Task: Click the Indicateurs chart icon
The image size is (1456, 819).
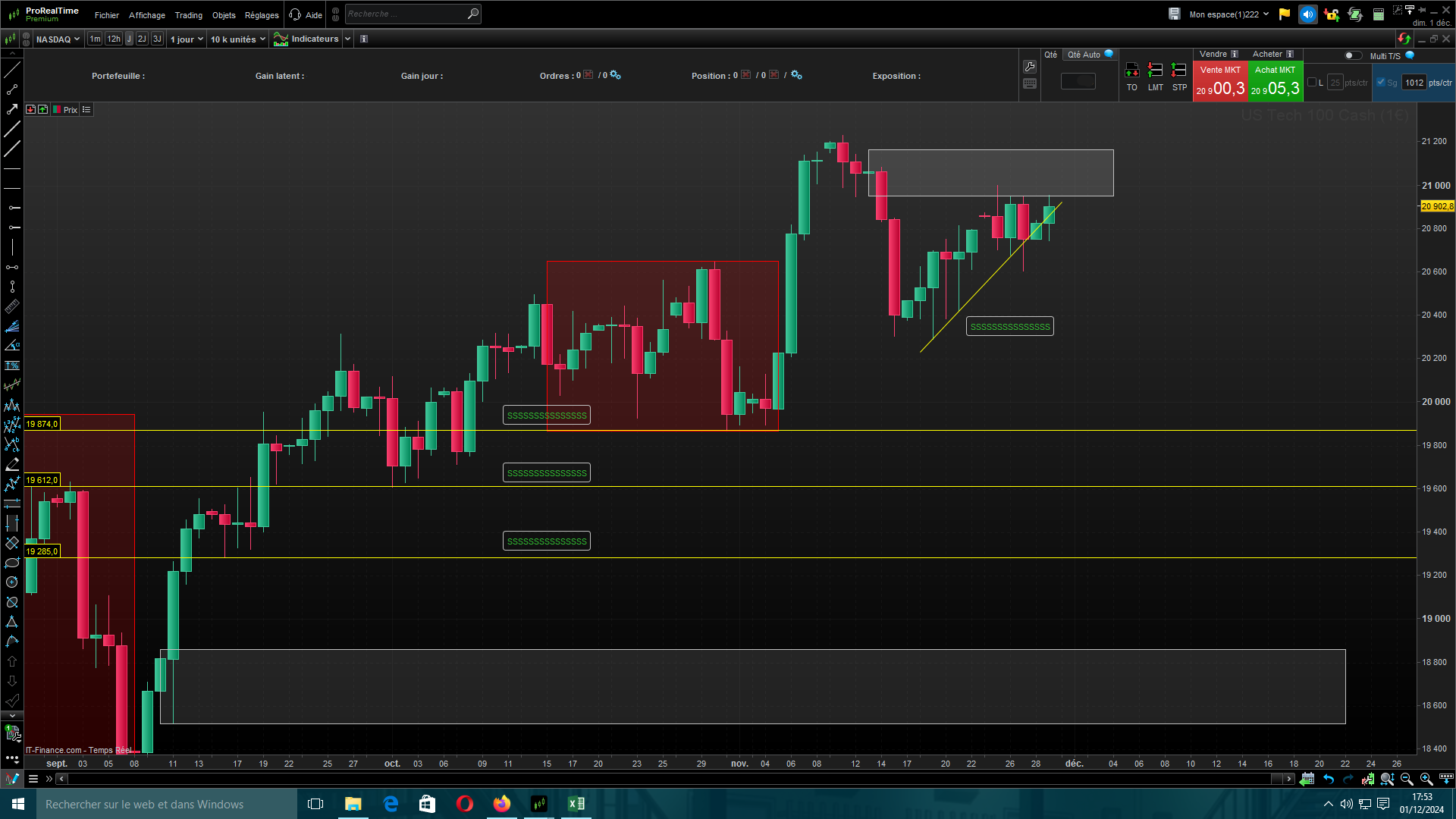Action: click(x=281, y=39)
